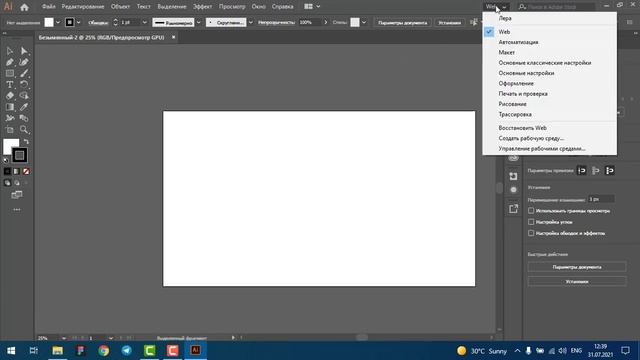Image resolution: width=640 pixels, height=360 pixels.
Task: Open graphic style dropdown
Action: pos(364,22)
